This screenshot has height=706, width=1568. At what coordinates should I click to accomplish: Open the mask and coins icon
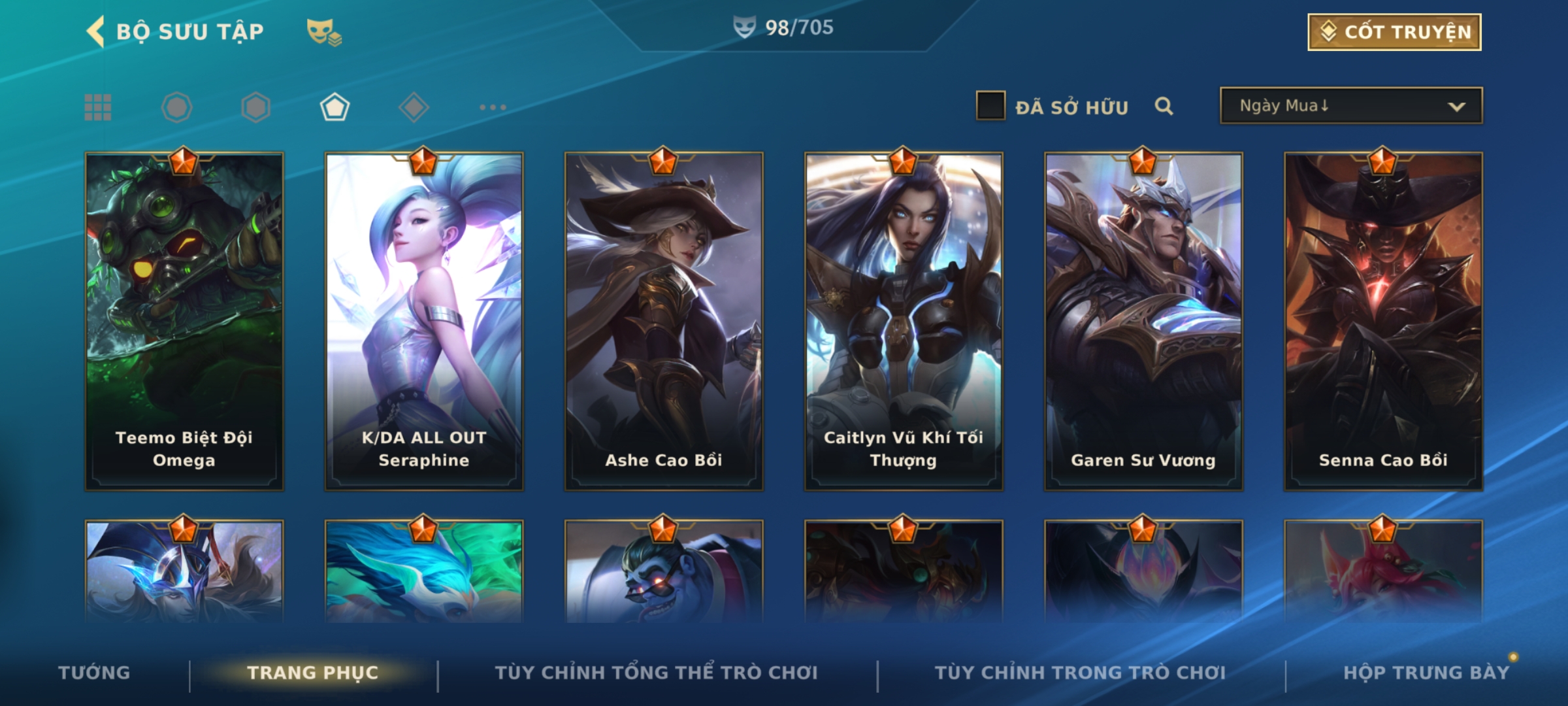[324, 31]
